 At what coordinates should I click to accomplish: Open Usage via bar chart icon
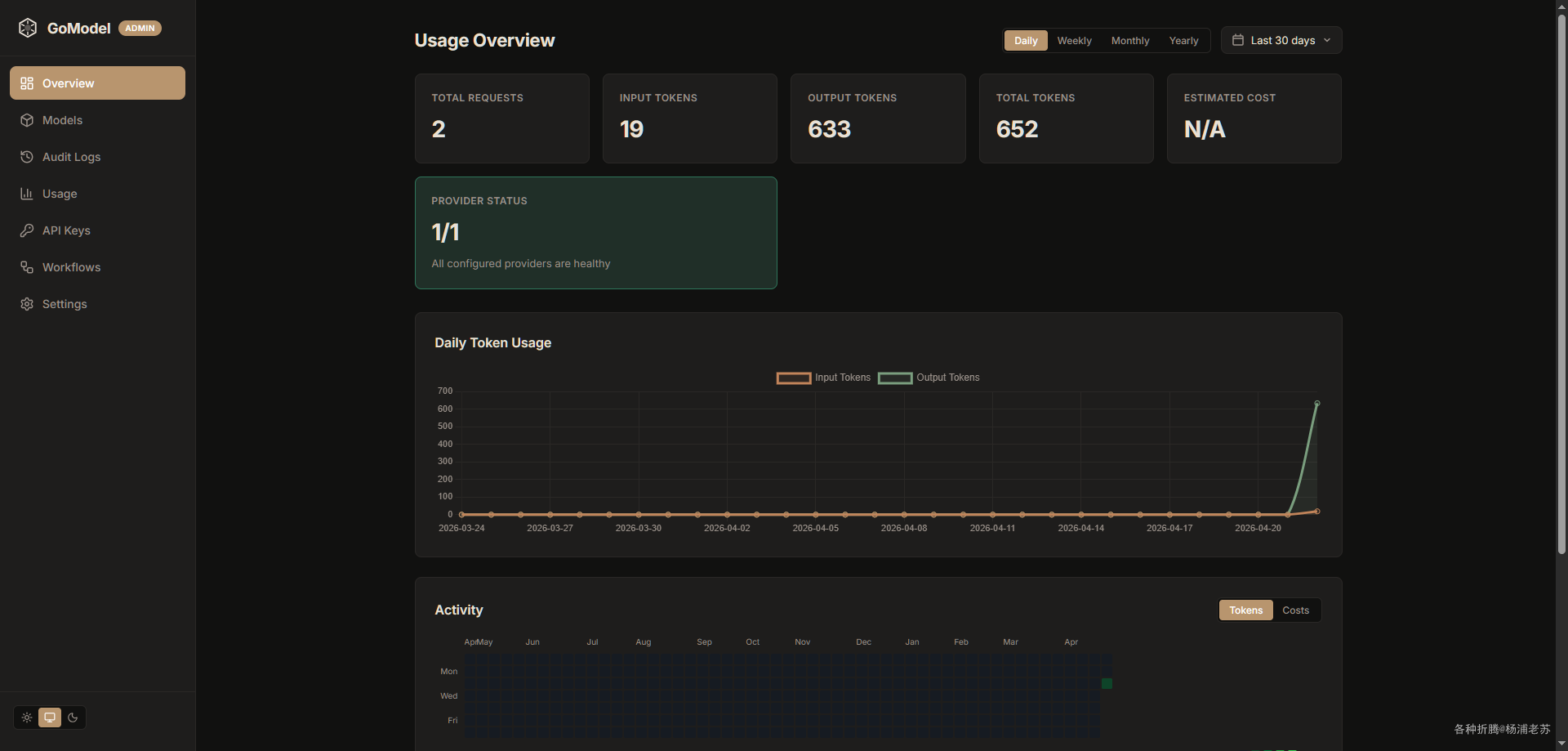point(27,194)
